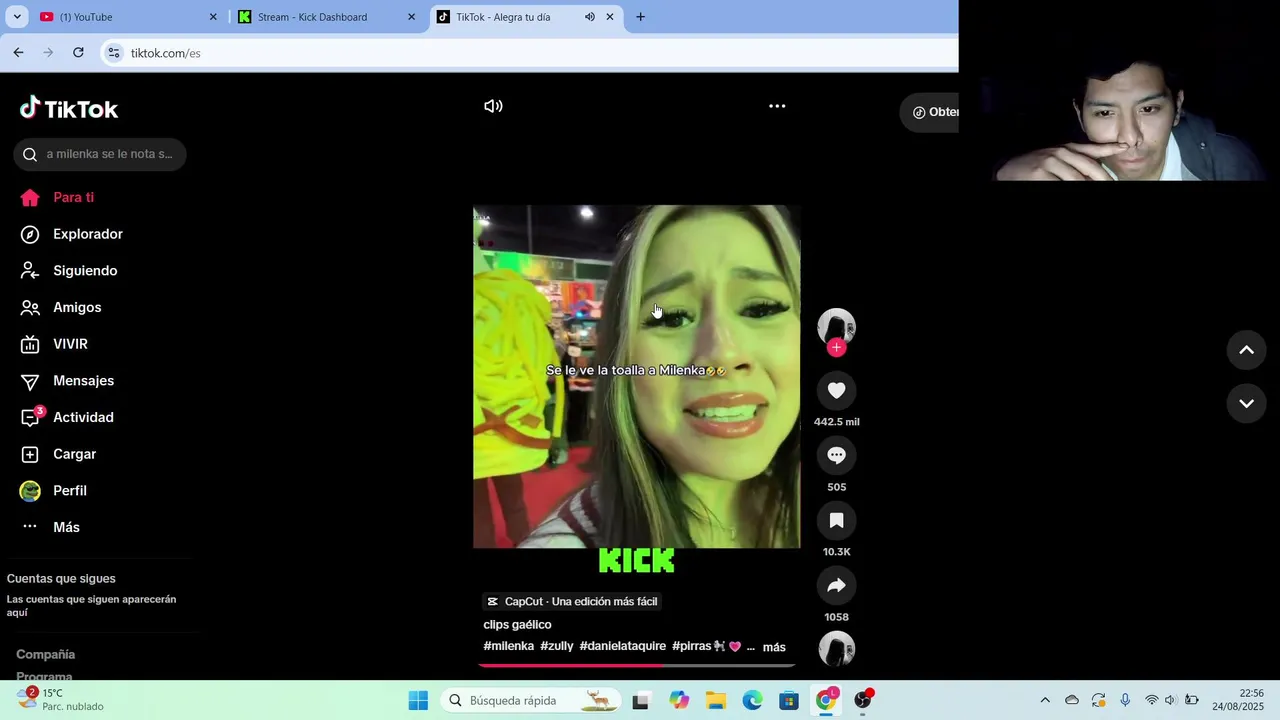Open the video's three-dot options menu

click(777, 106)
